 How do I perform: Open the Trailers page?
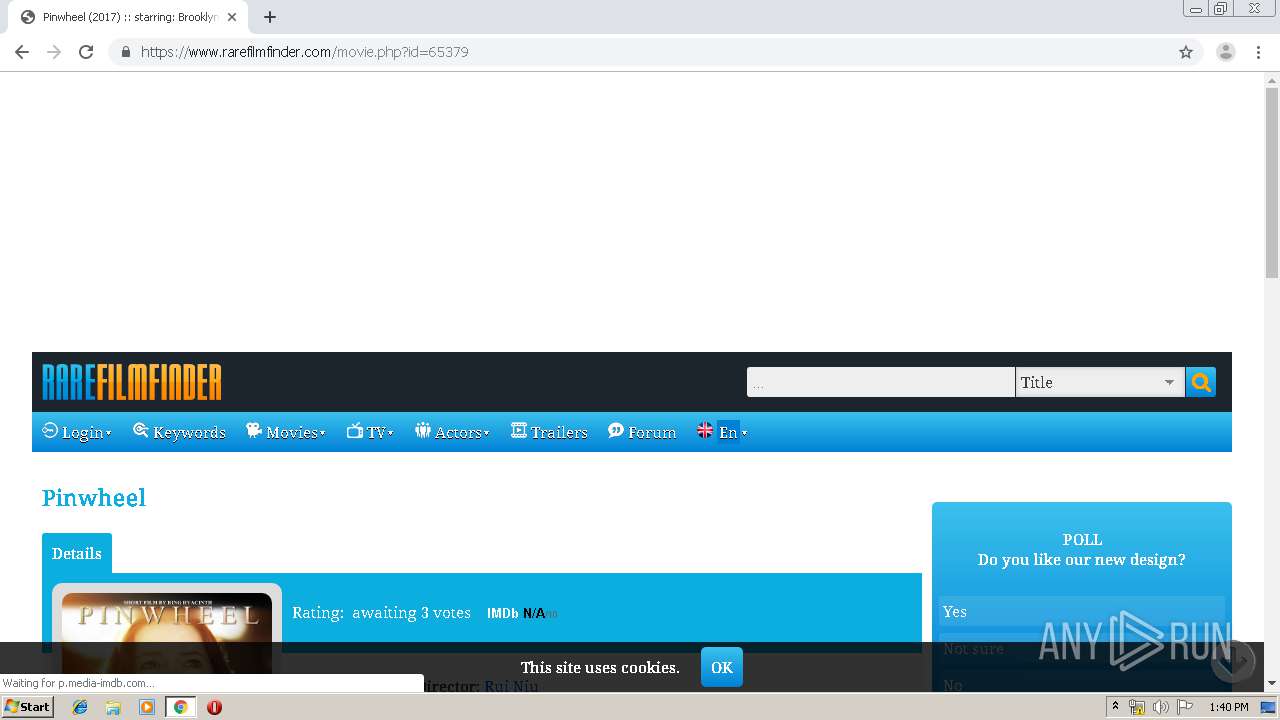pyautogui.click(x=549, y=432)
